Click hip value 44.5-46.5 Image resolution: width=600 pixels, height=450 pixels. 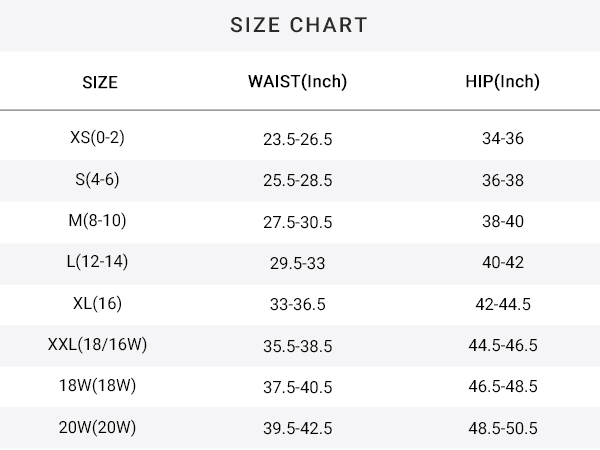point(503,345)
